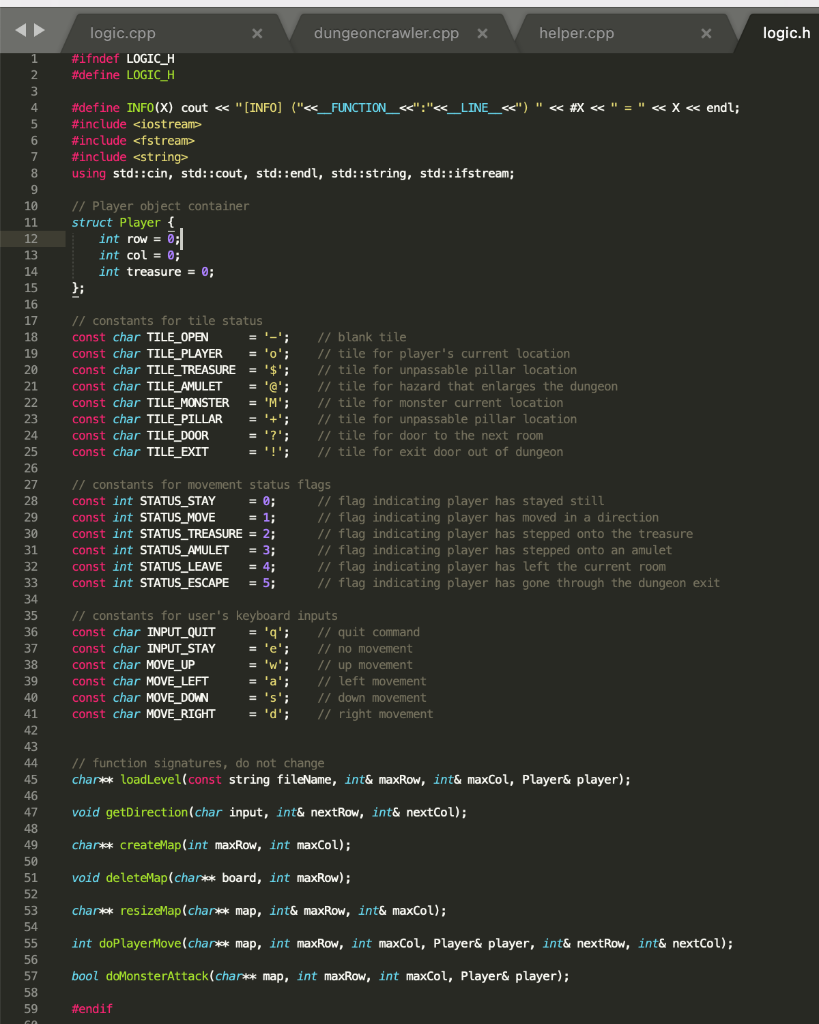819x1024 pixels.
Task: Select the active logic.h tab
Action: [x=786, y=32]
